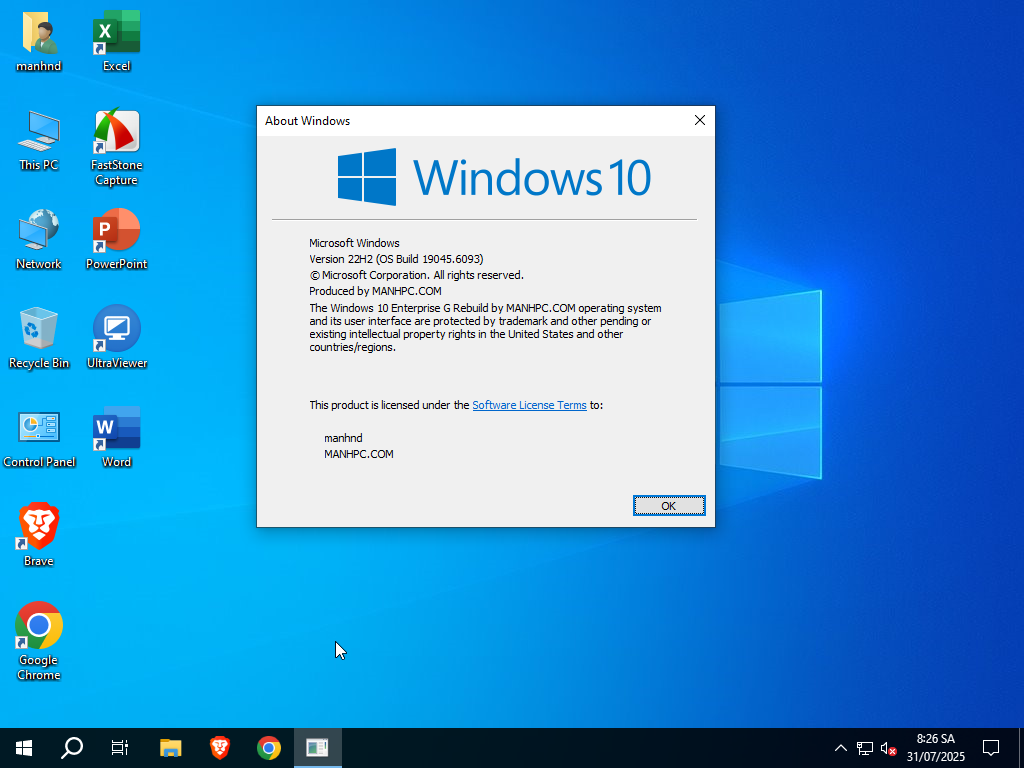This screenshot has height=768, width=1024.
Task: Open the Software License Terms link
Action: pyautogui.click(x=529, y=405)
